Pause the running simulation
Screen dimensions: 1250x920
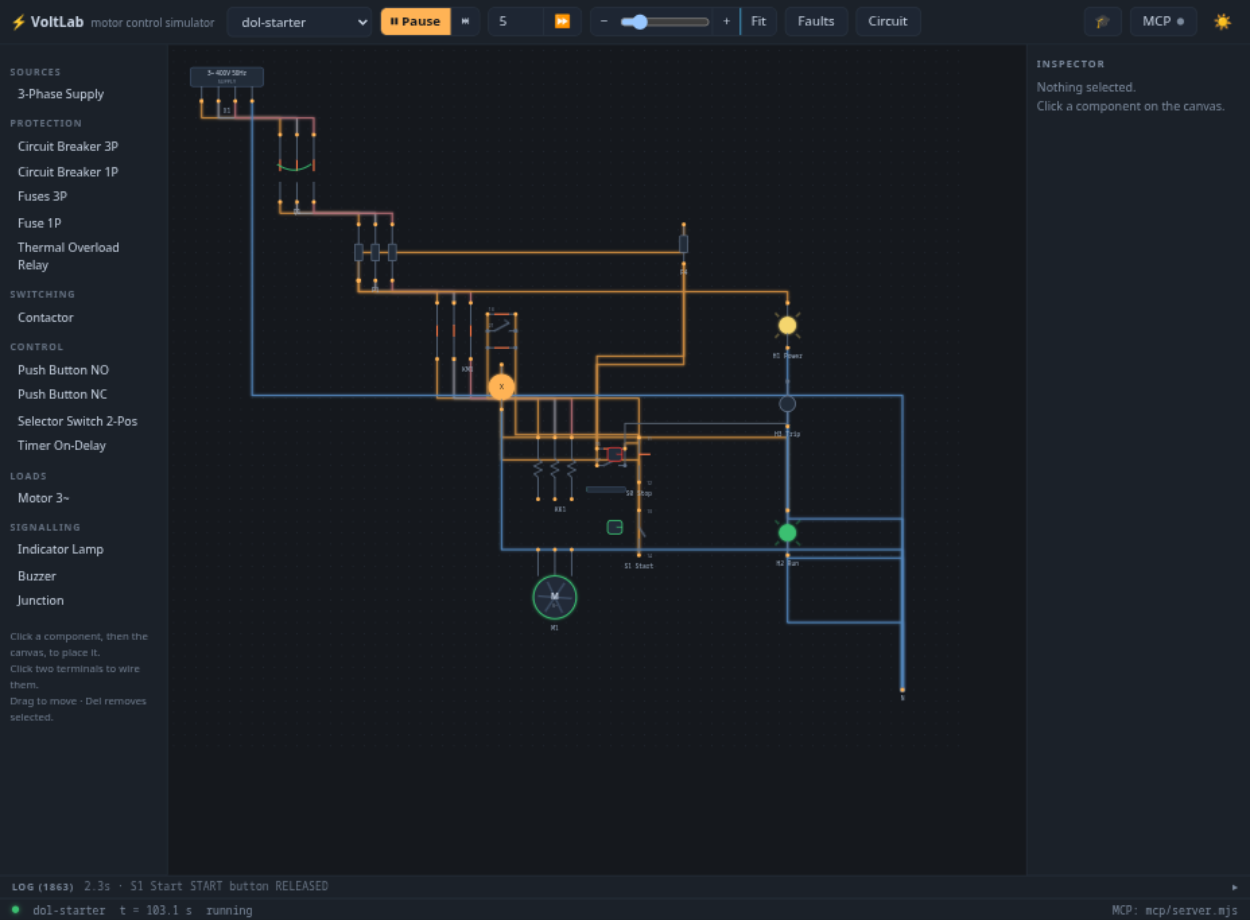click(x=416, y=21)
